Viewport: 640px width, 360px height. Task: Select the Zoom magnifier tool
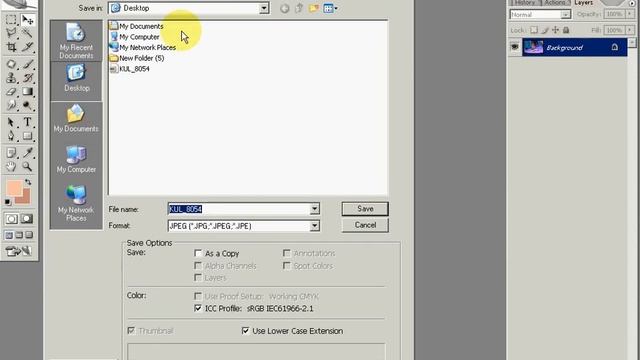[x=27, y=167]
